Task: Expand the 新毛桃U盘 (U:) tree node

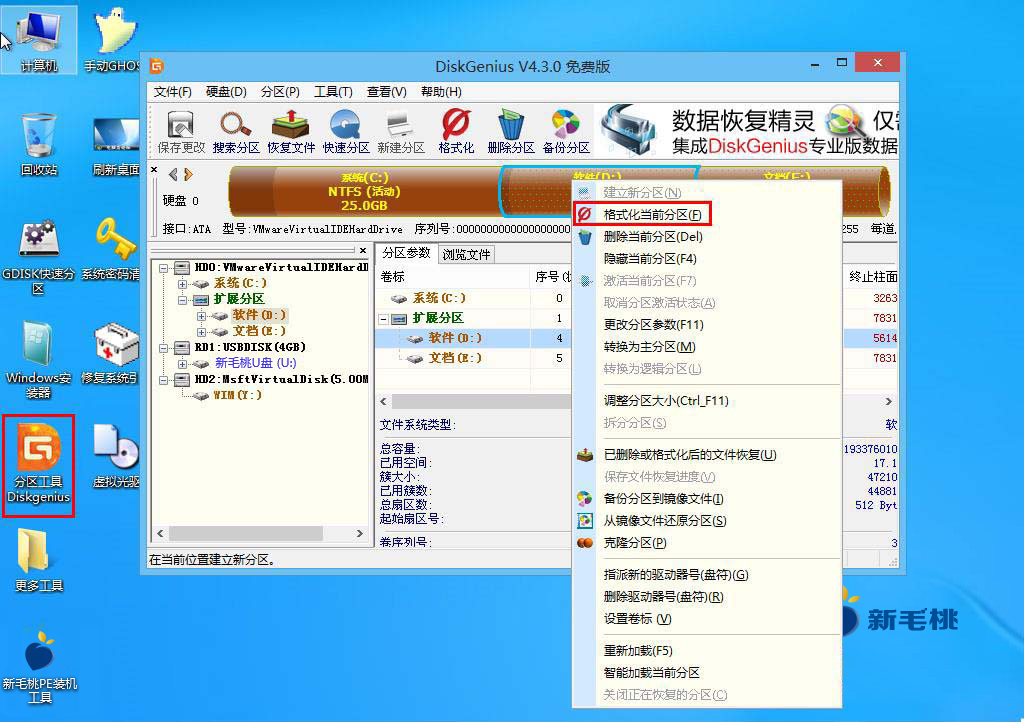Action: click(182, 364)
